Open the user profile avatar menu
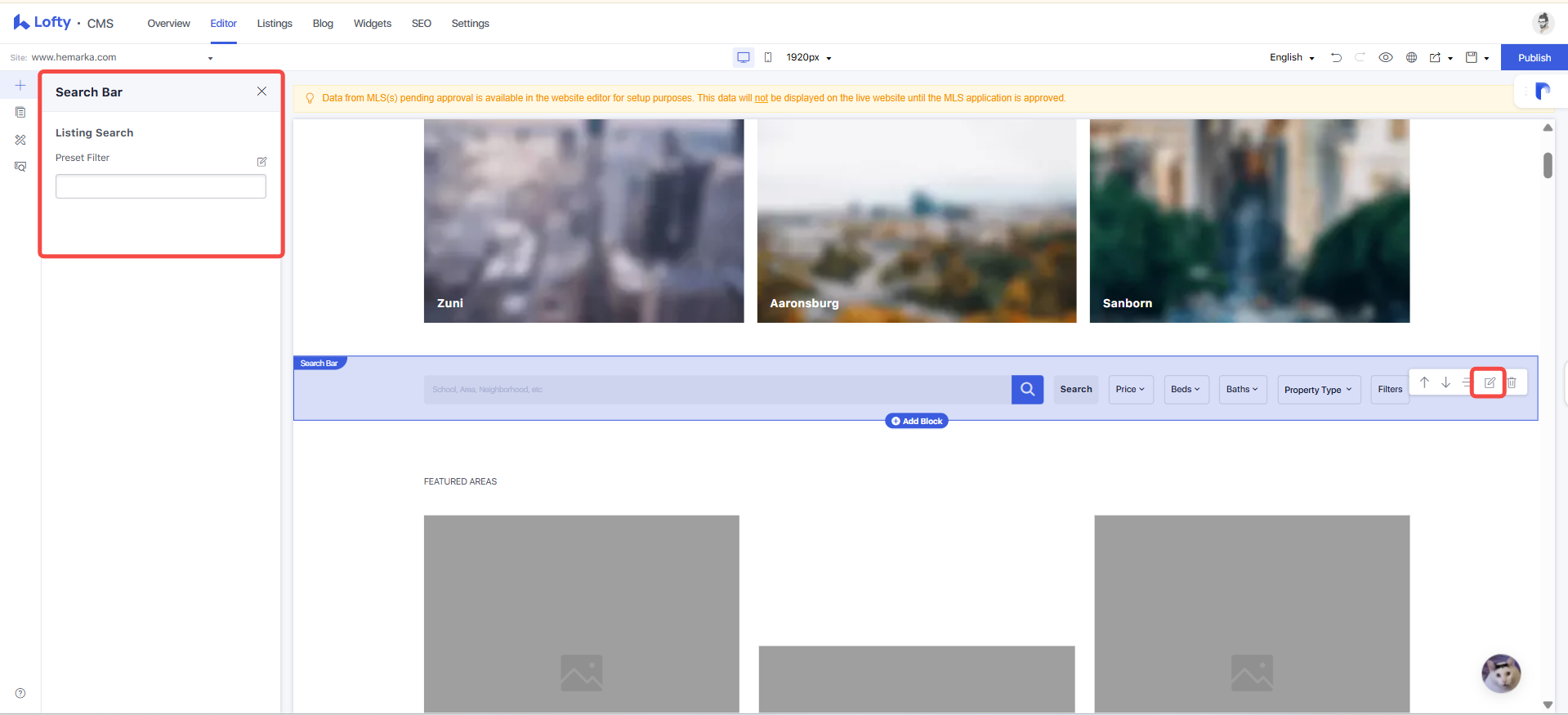This screenshot has width=1568, height=715. (x=1543, y=23)
